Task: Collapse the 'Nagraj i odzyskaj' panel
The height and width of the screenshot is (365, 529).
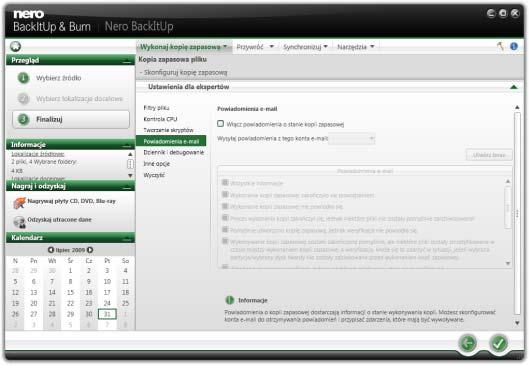Action: tap(127, 187)
